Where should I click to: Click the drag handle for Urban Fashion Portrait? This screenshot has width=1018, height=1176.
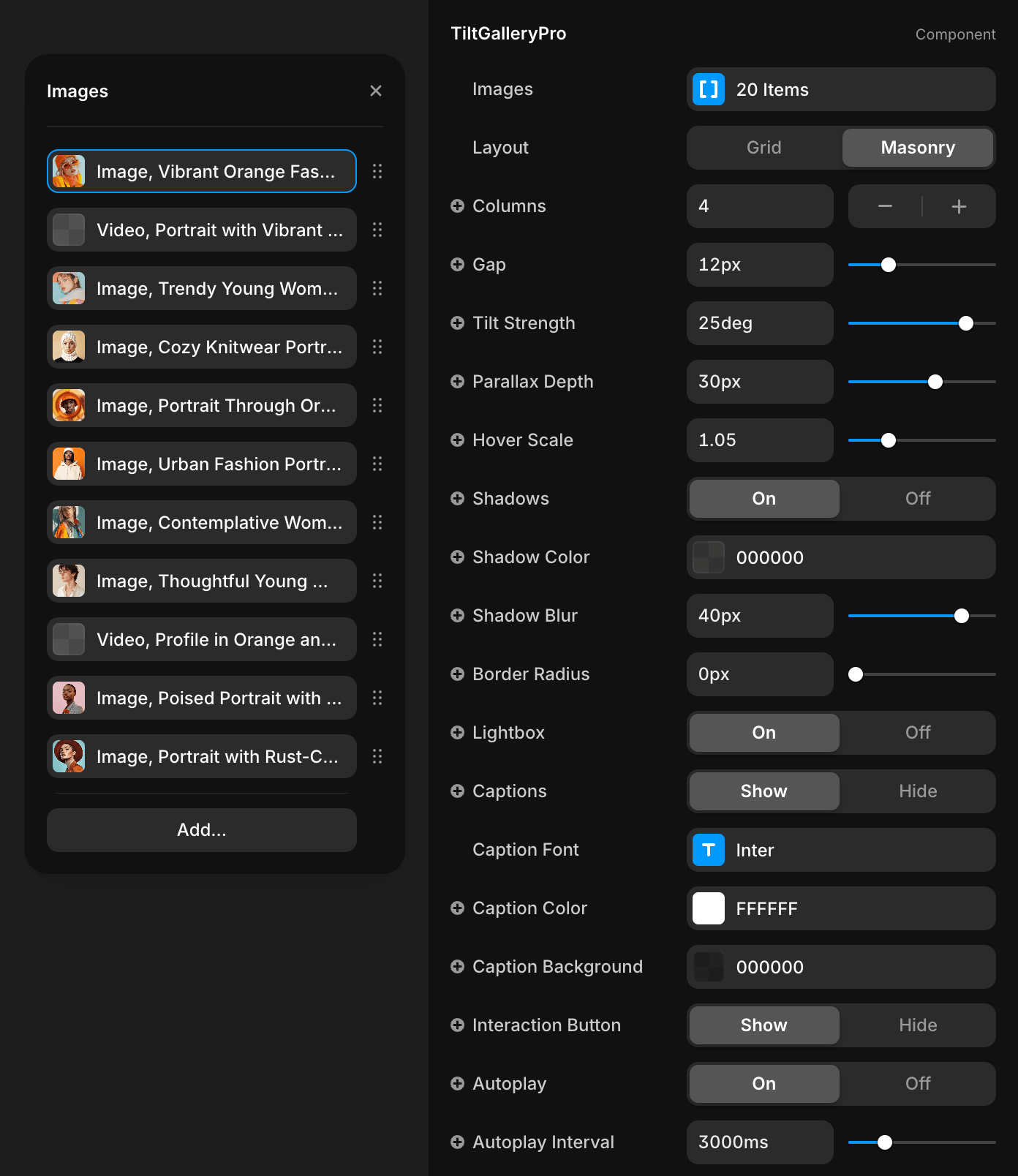(377, 464)
